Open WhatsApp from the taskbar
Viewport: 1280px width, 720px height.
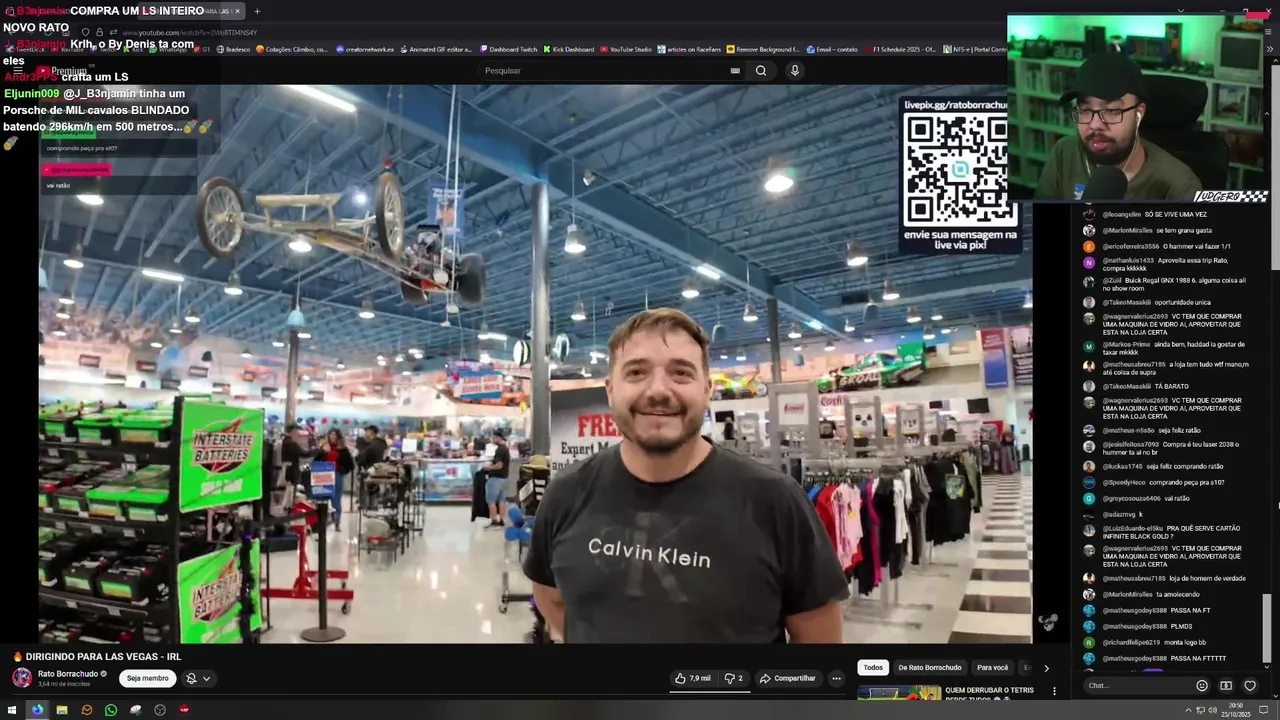point(111,710)
